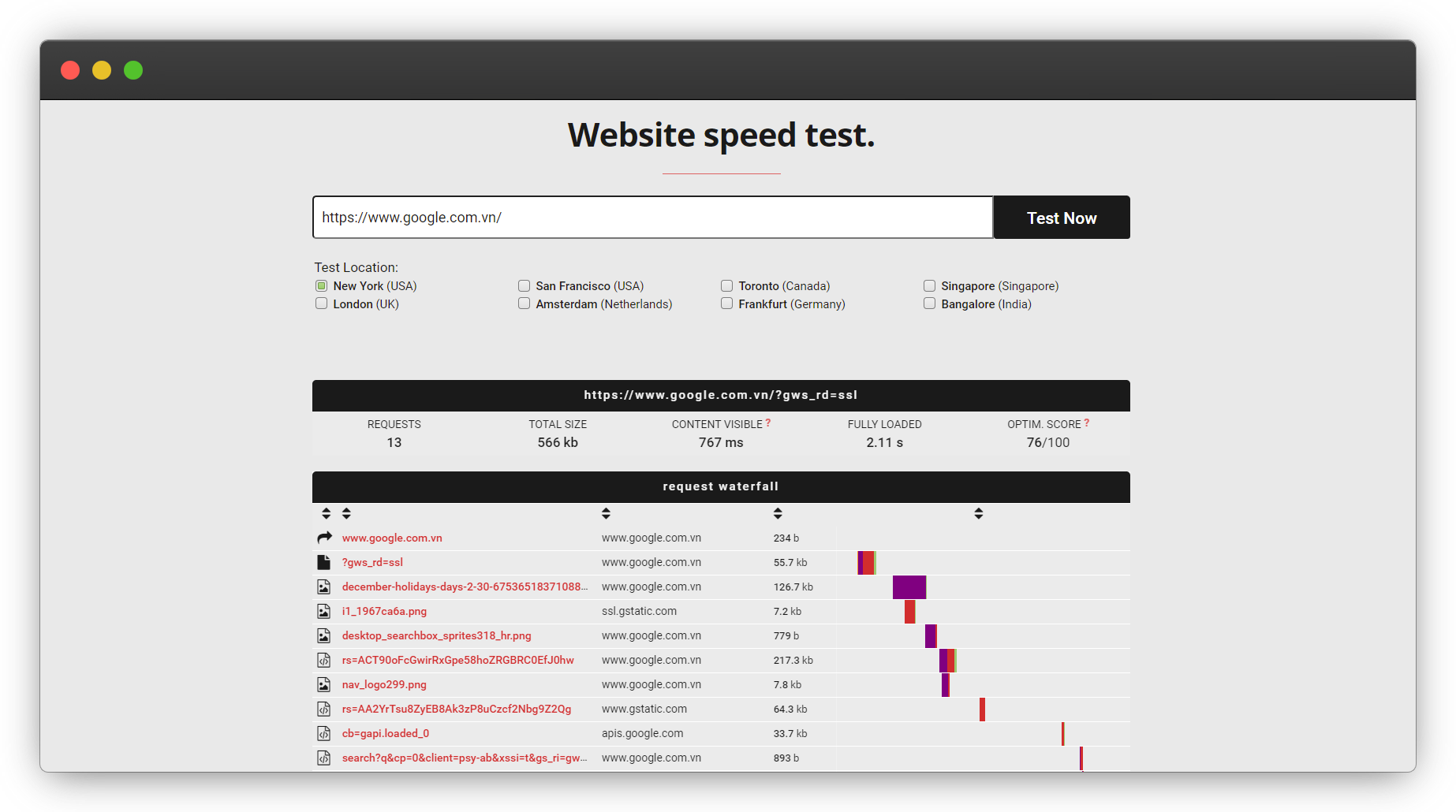Image resolution: width=1456 pixels, height=812 pixels.
Task: Click the '217.3 kb' size cell
Action: click(793, 660)
